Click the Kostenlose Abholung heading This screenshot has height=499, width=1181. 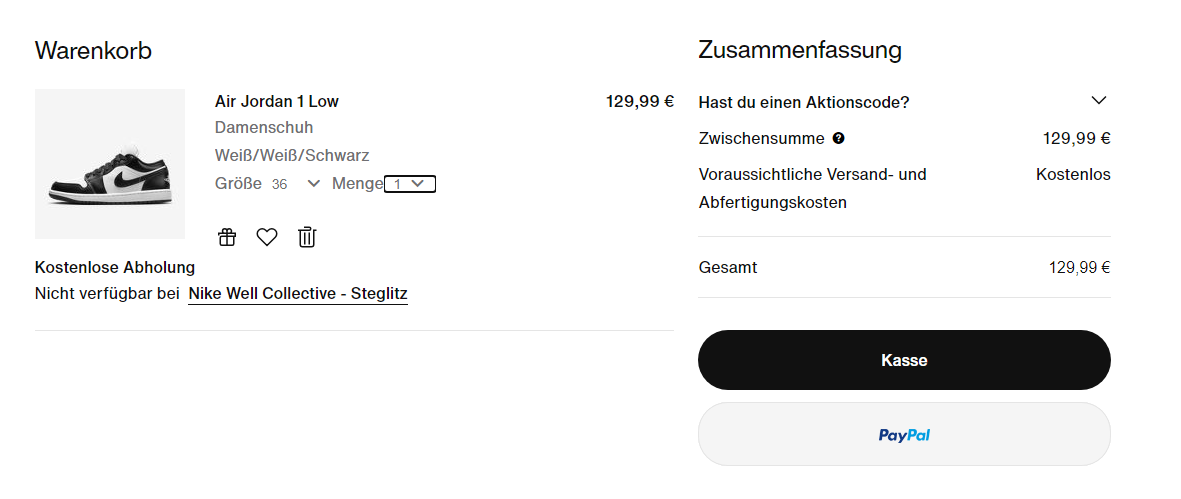[114, 267]
